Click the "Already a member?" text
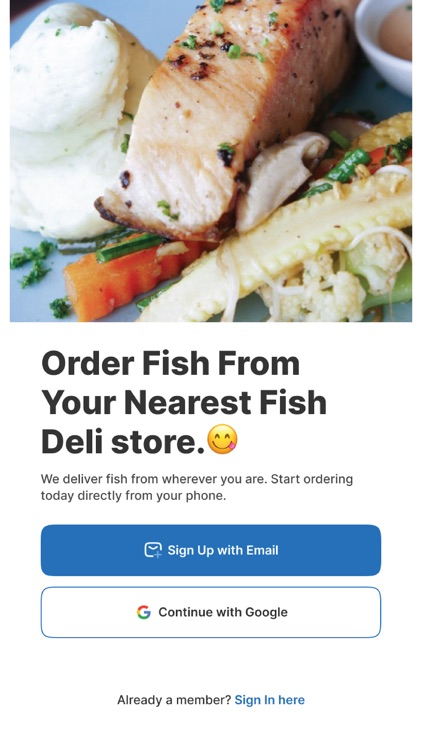This screenshot has height=750, width=422. [x=174, y=700]
